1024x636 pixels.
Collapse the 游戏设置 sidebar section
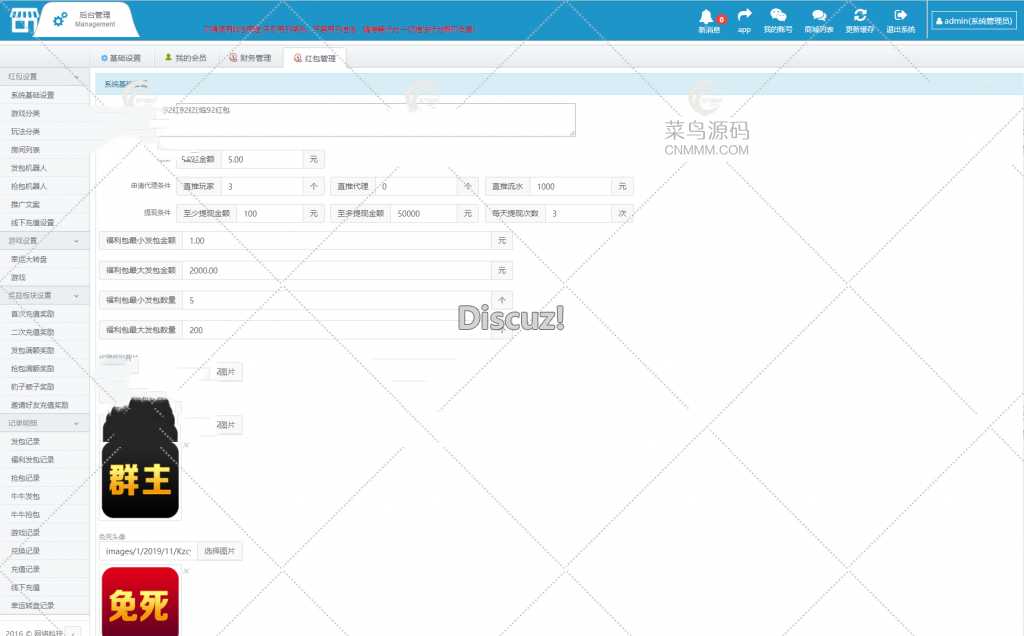point(76,241)
